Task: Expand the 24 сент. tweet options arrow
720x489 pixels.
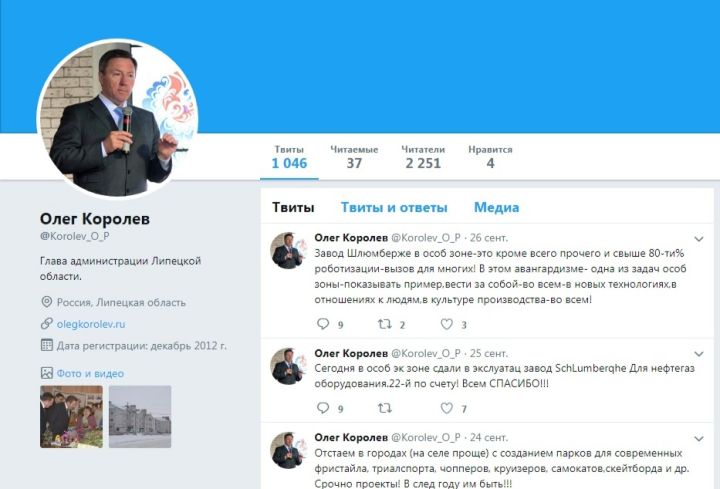Action: coord(699,438)
